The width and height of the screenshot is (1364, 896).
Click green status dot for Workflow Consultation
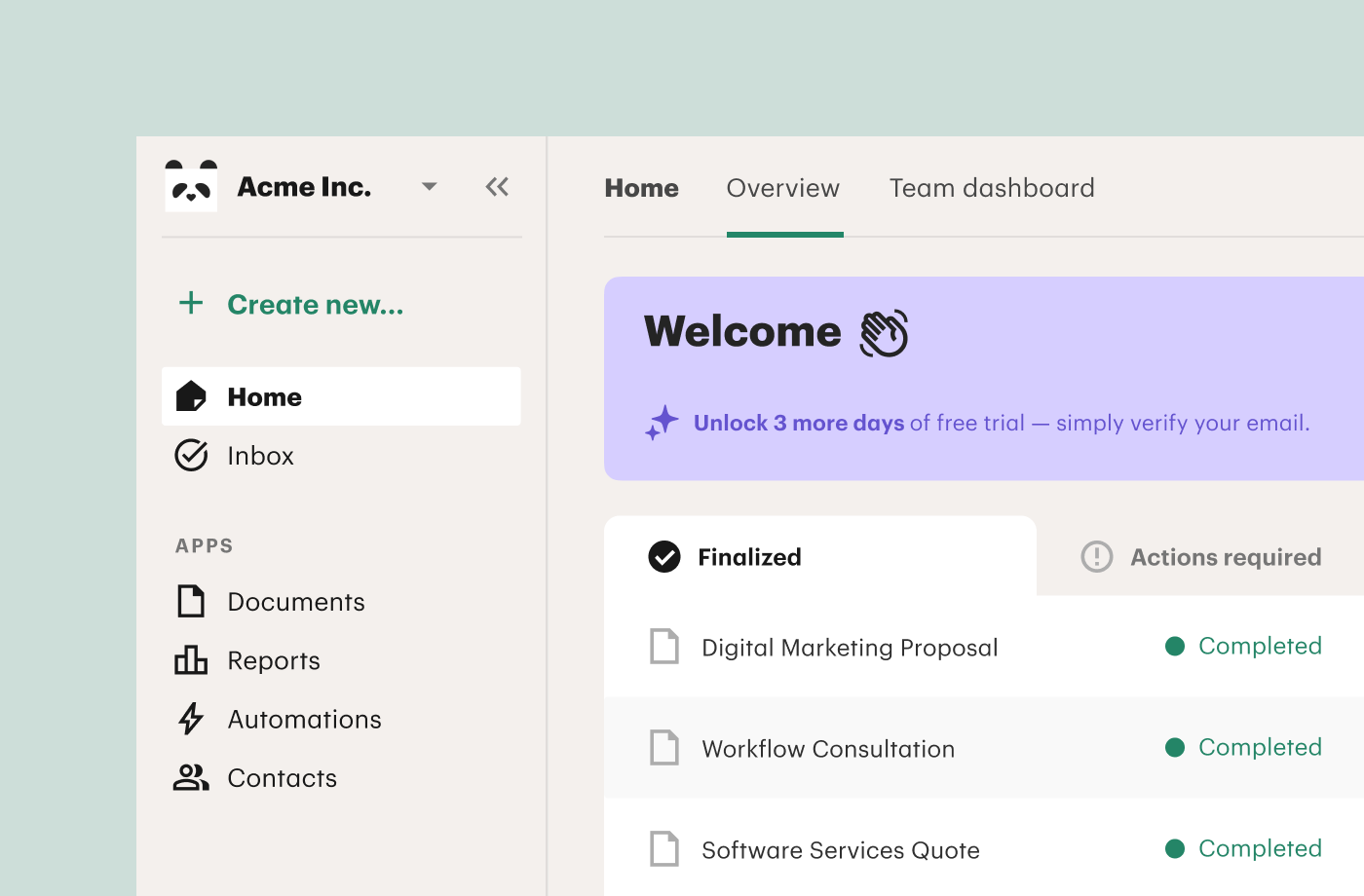[x=1175, y=747]
